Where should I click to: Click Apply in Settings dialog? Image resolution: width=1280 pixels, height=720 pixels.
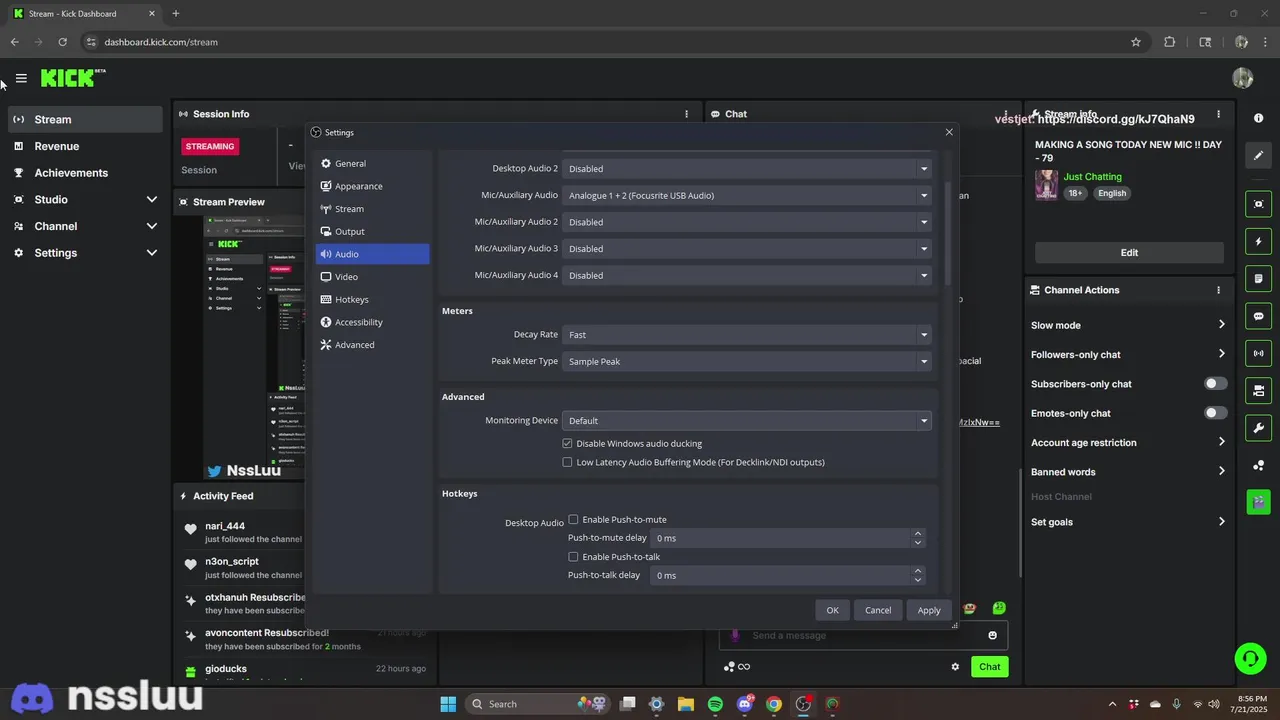pos(929,610)
